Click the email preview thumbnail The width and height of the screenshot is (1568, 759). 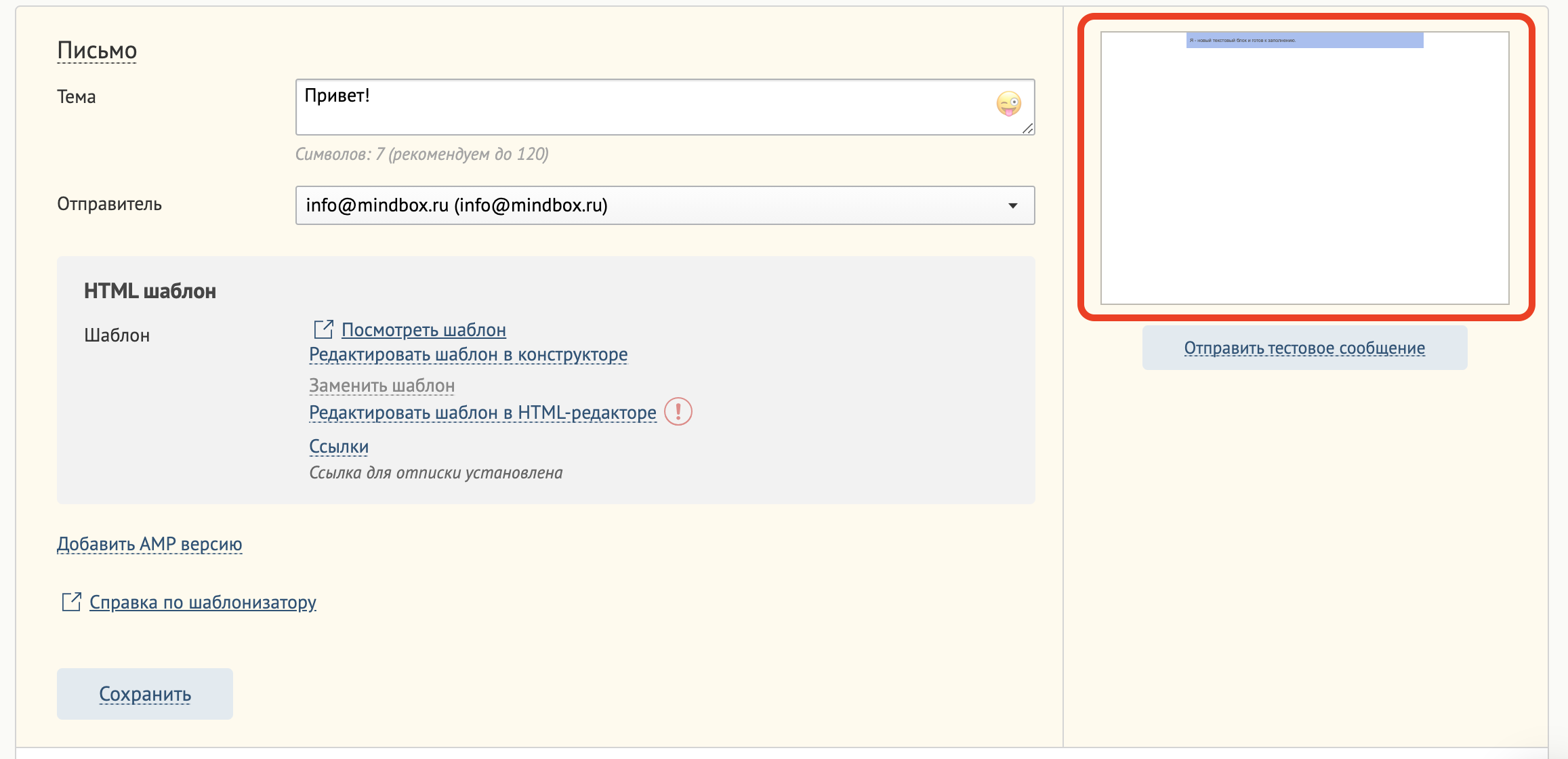tap(1304, 168)
